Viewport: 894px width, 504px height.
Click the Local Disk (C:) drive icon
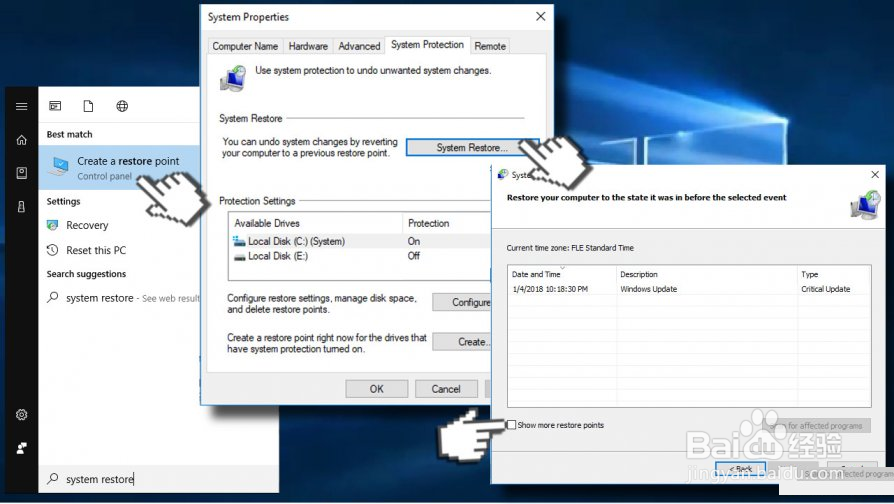click(x=239, y=241)
